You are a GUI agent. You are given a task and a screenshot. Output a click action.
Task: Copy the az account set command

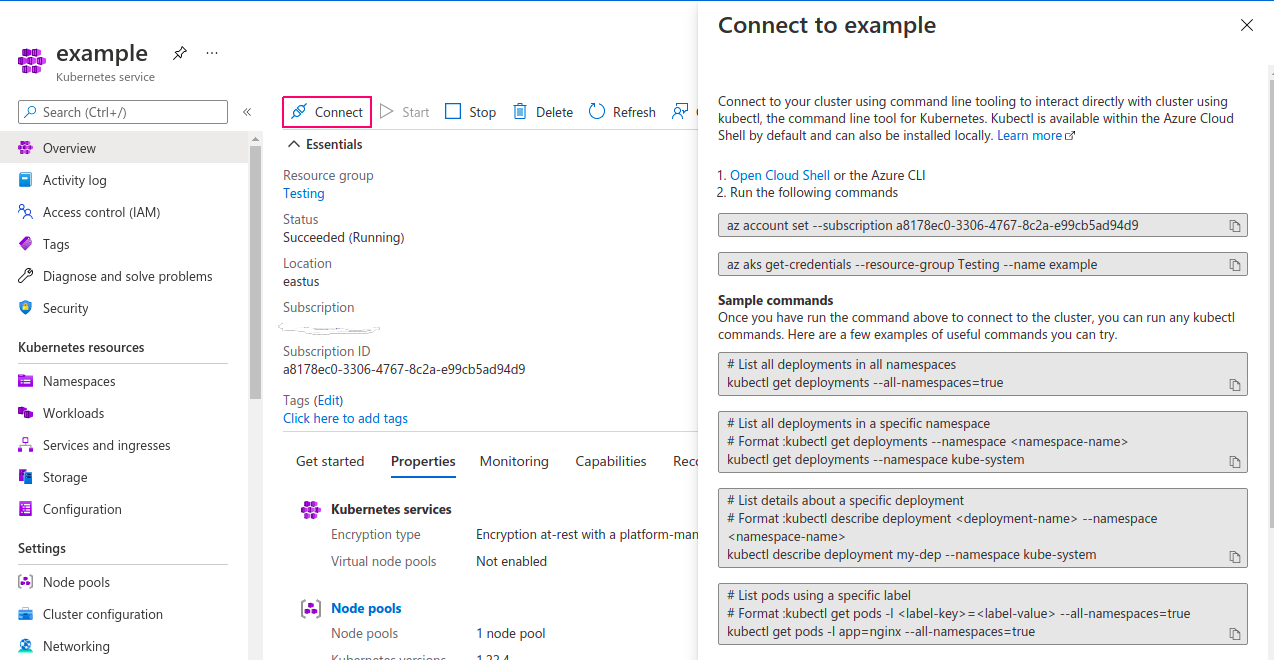click(1235, 226)
